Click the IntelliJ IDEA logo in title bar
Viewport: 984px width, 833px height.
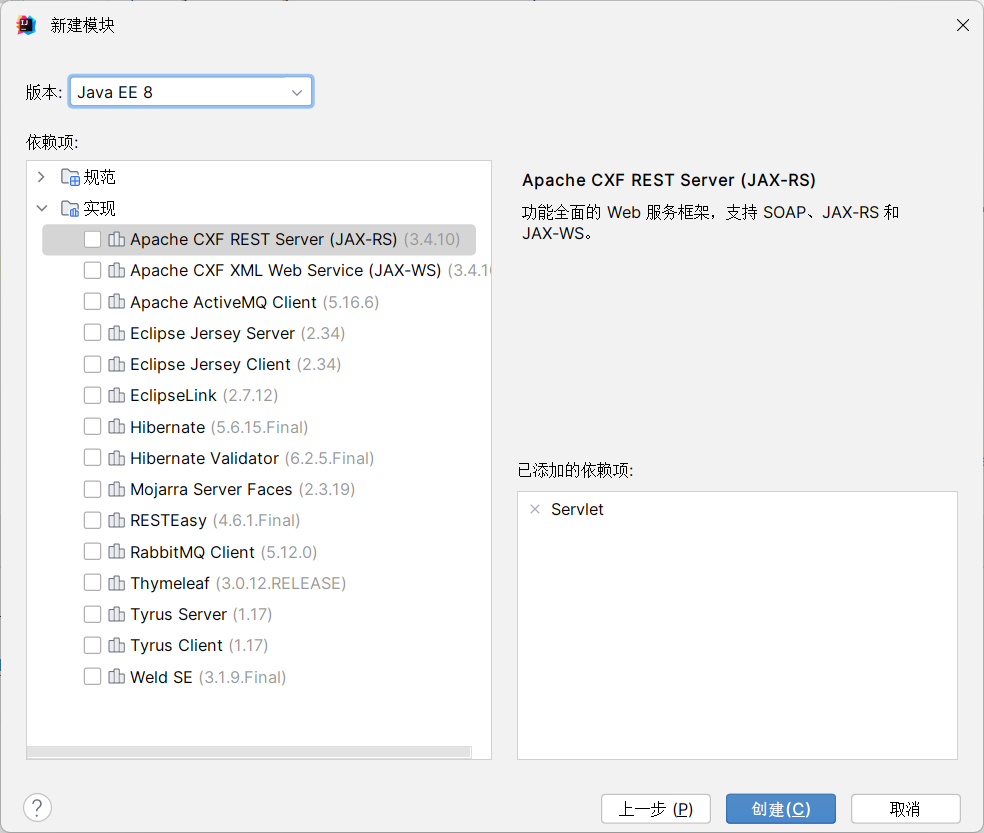click(x=26, y=25)
